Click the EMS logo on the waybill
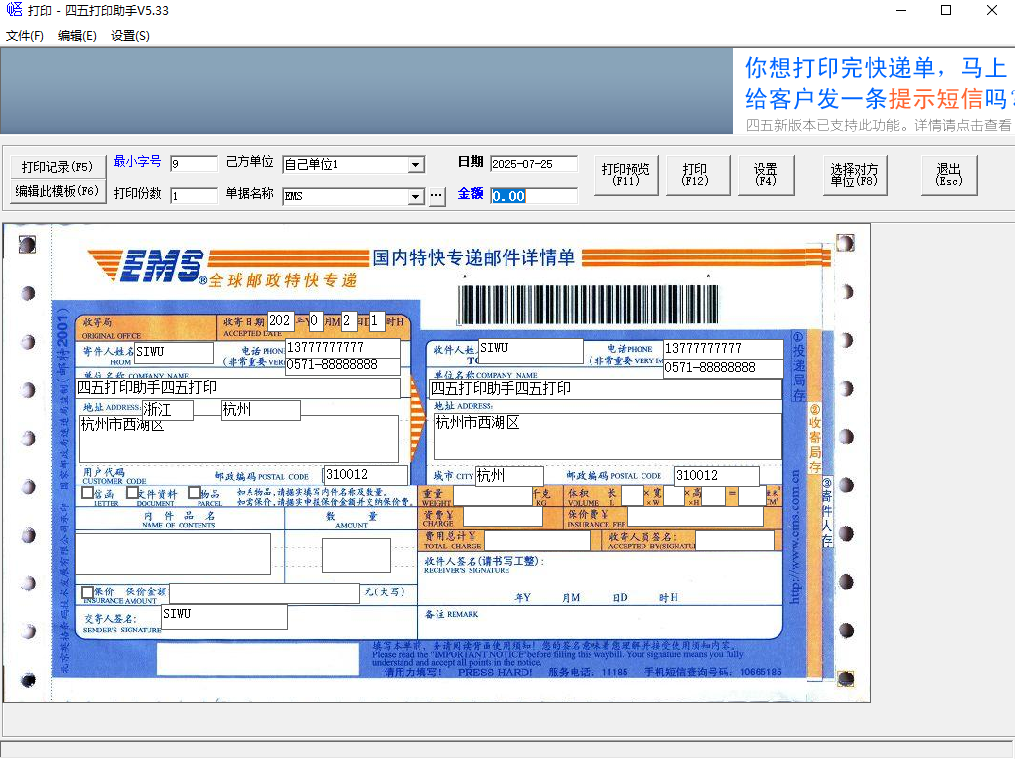 (x=147, y=266)
